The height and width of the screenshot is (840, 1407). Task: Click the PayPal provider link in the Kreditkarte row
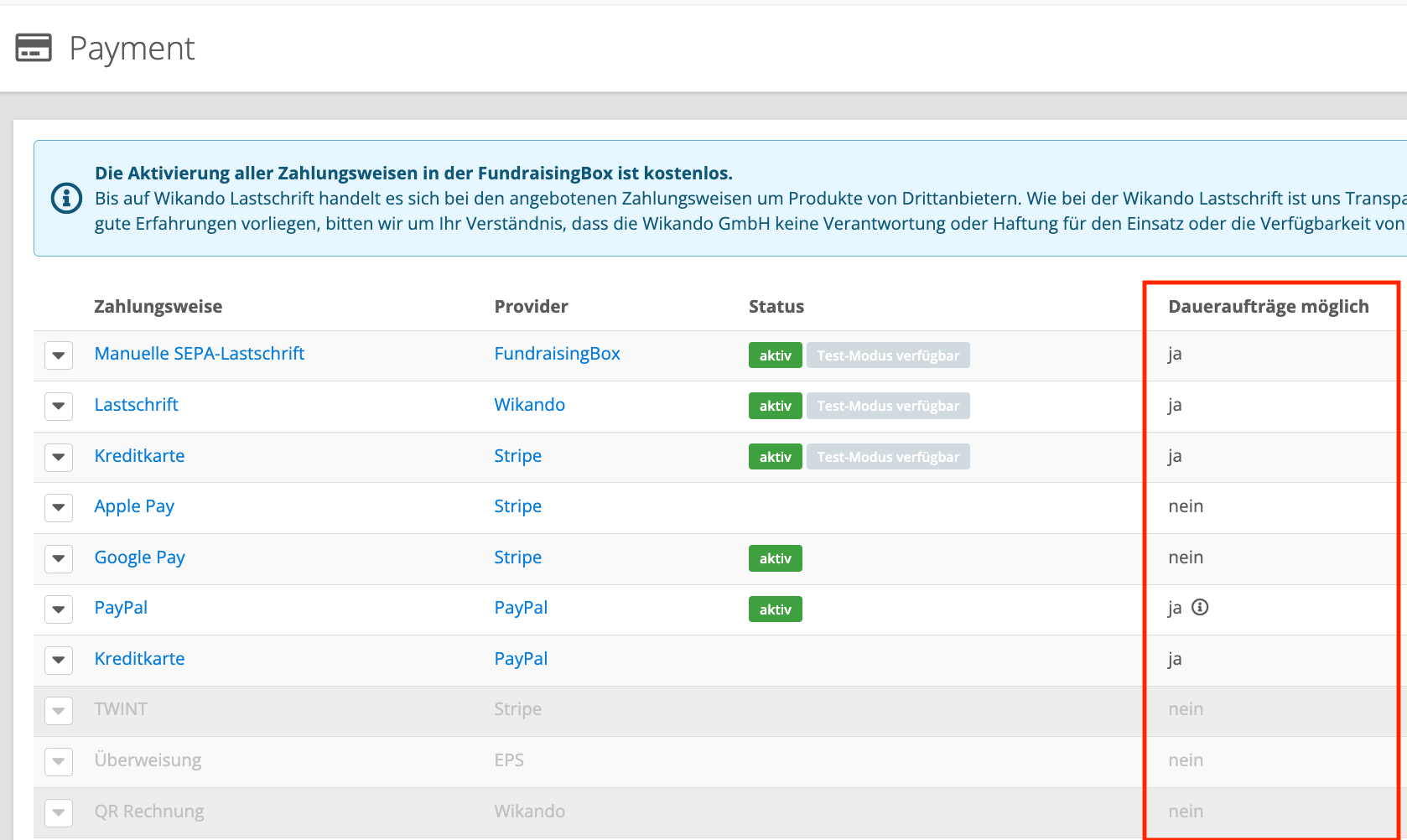(521, 659)
